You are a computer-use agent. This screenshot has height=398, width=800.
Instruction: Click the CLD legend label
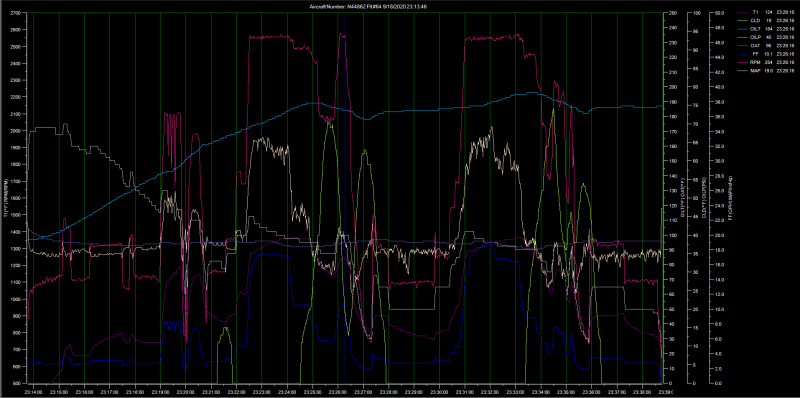click(756, 20)
